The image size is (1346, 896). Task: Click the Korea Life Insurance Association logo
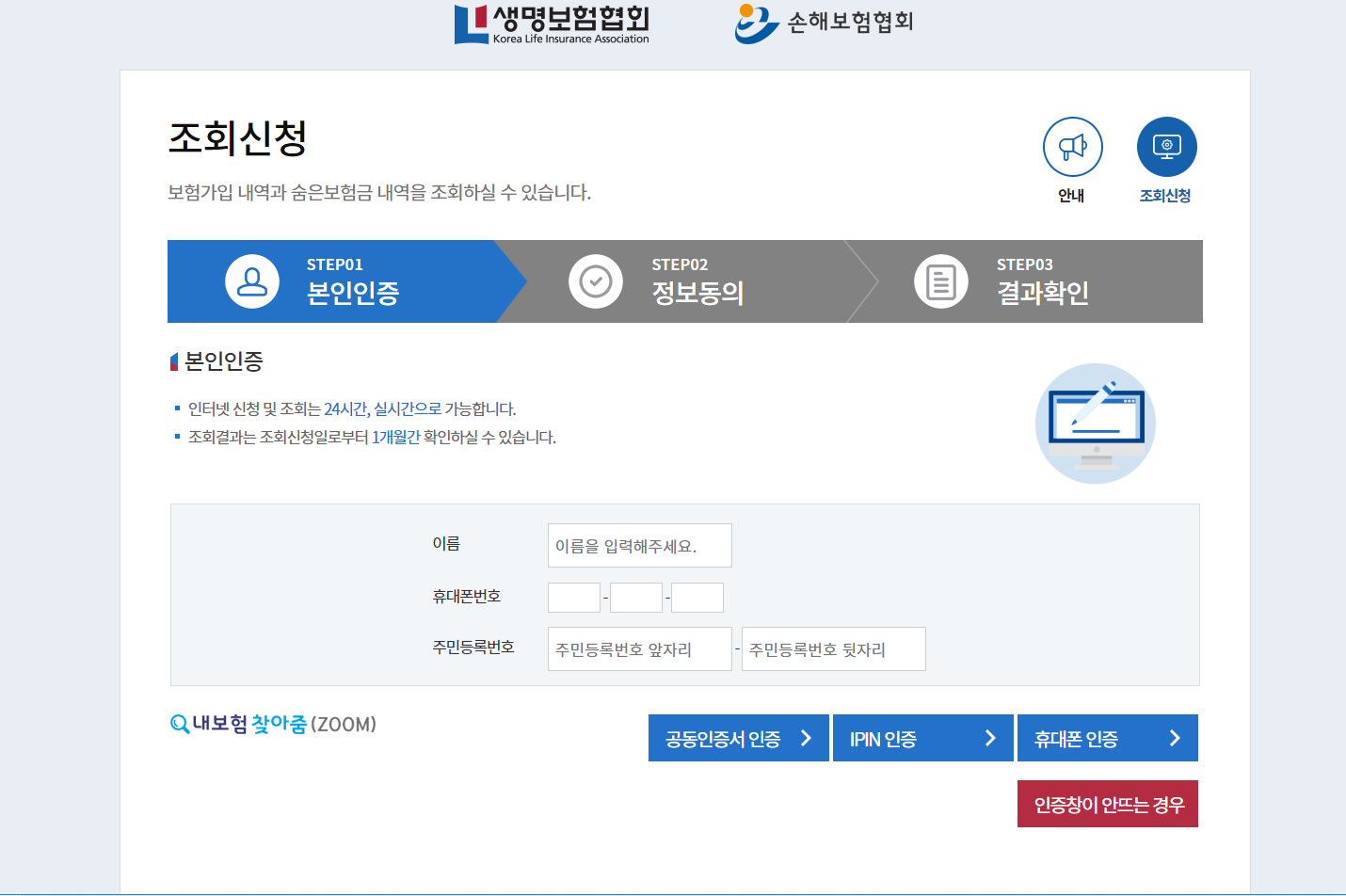point(551,24)
